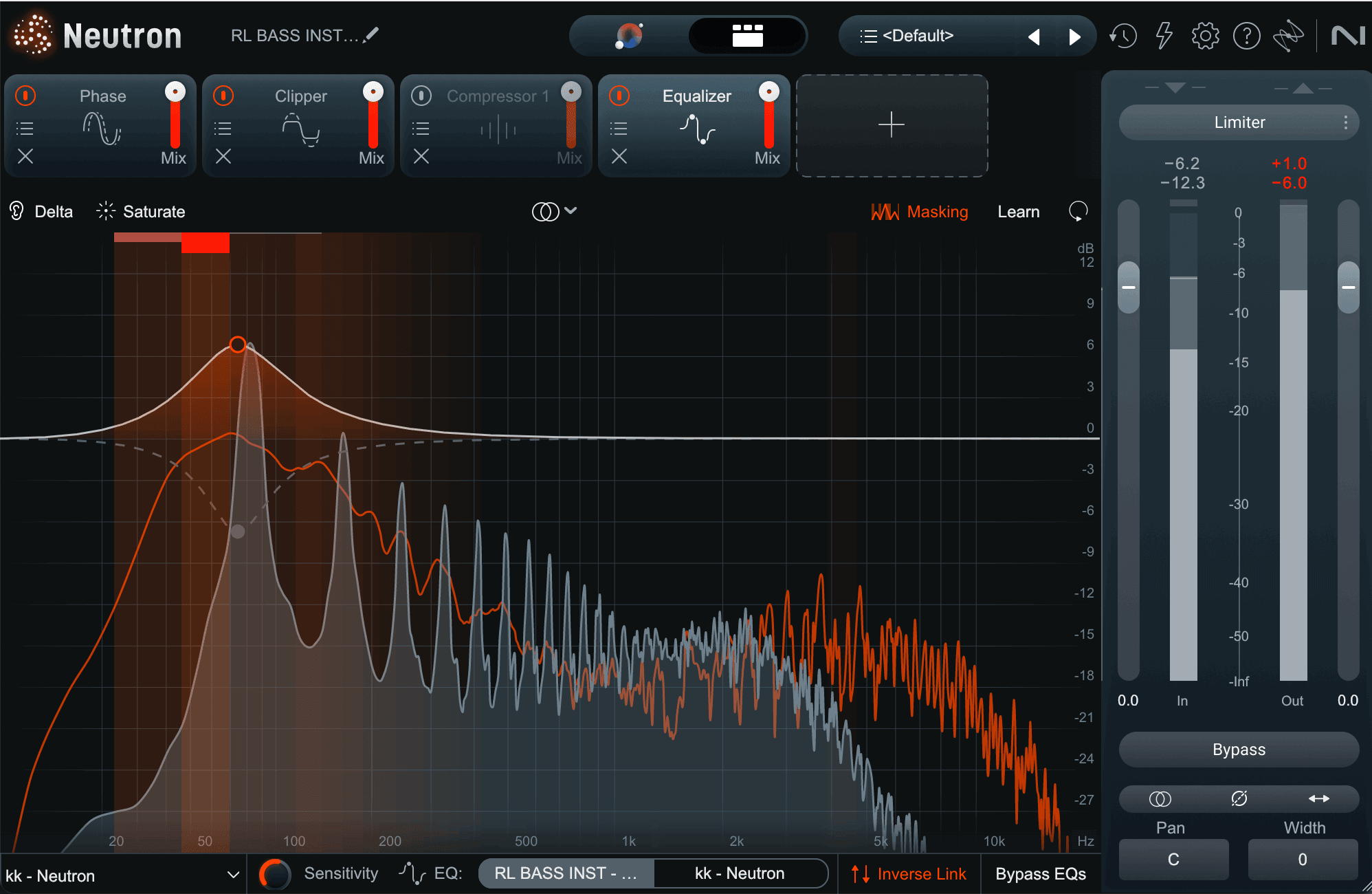Click the Native Instruments logo

1347,36
